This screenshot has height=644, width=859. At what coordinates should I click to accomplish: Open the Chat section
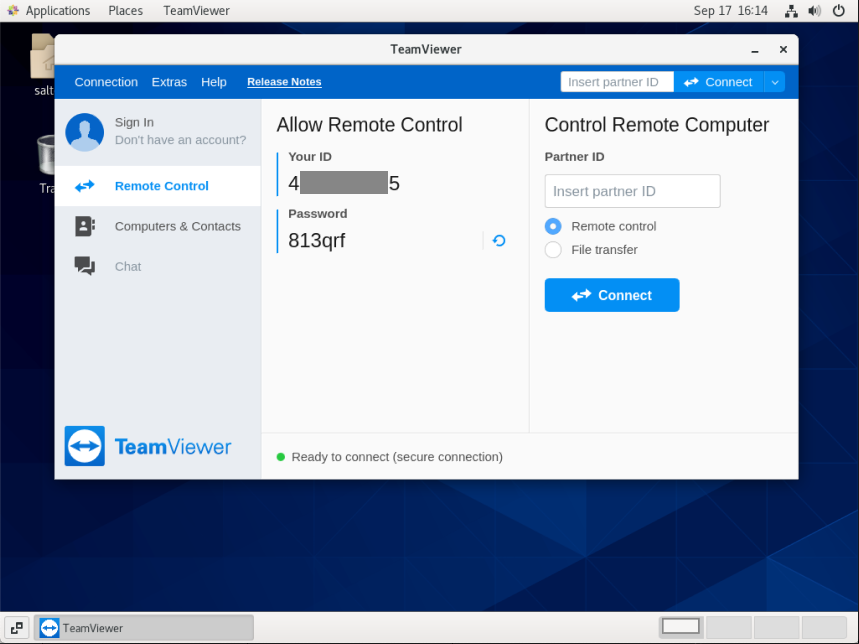158,266
